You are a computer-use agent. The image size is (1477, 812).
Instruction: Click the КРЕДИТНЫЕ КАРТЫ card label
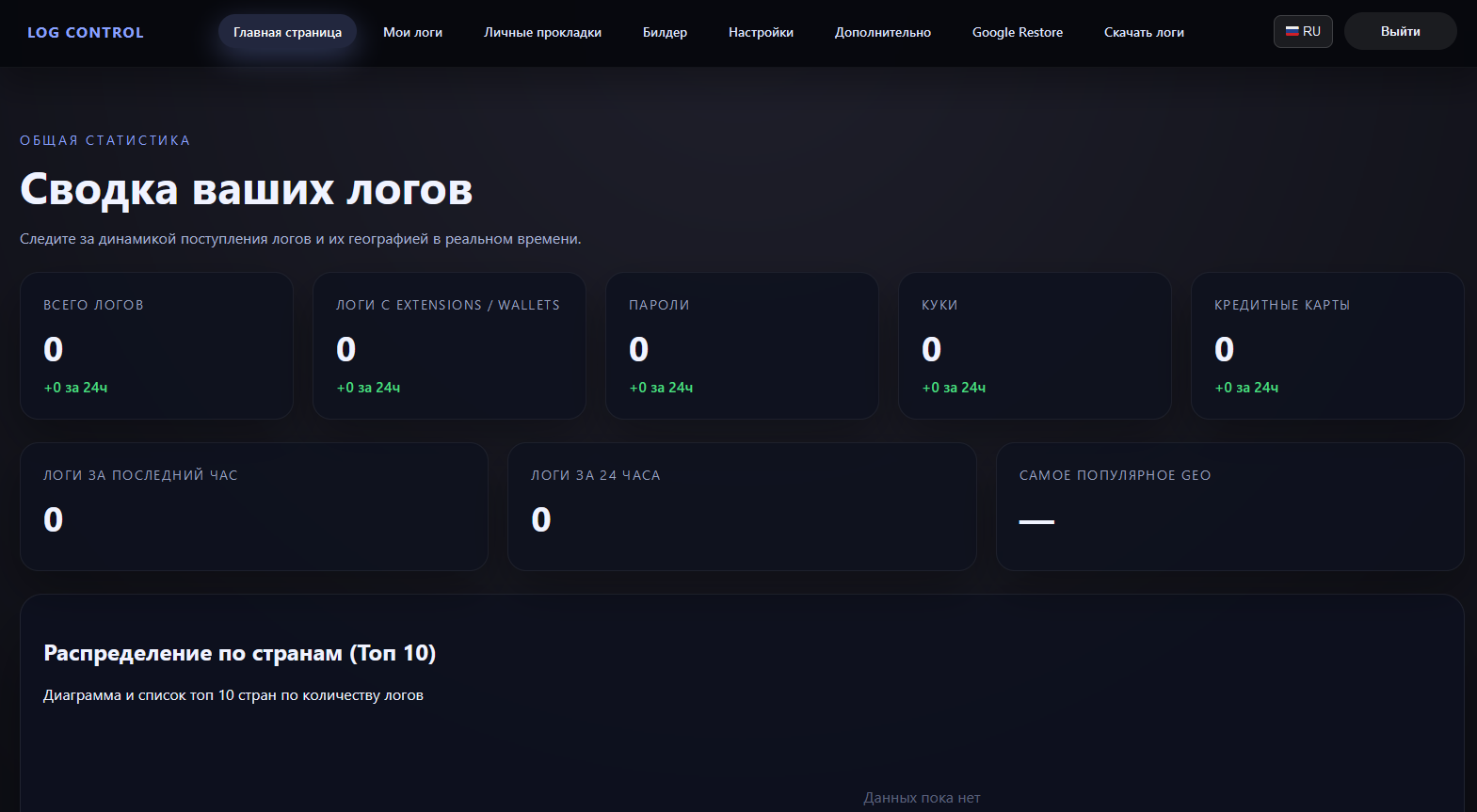click(1282, 305)
